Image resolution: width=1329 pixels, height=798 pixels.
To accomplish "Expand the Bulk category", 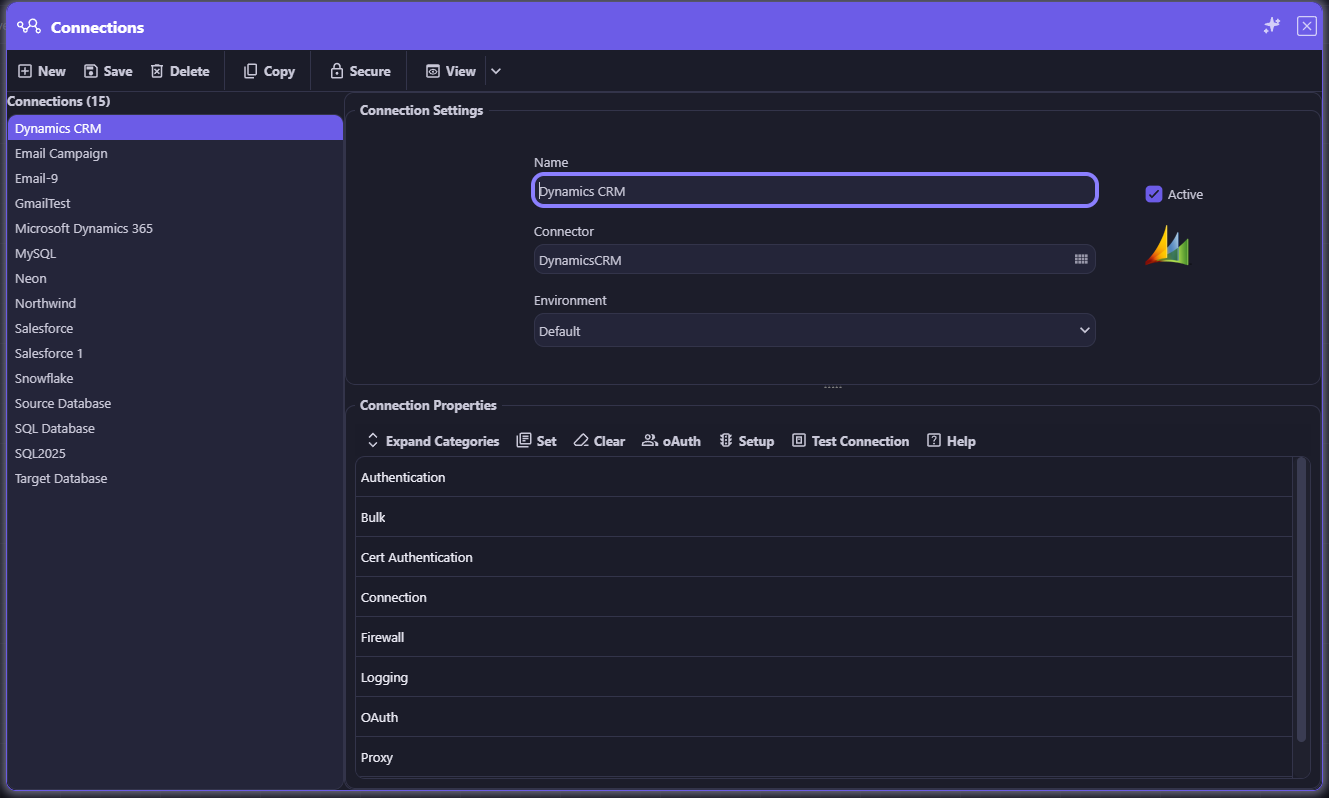I will [x=824, y=517].
